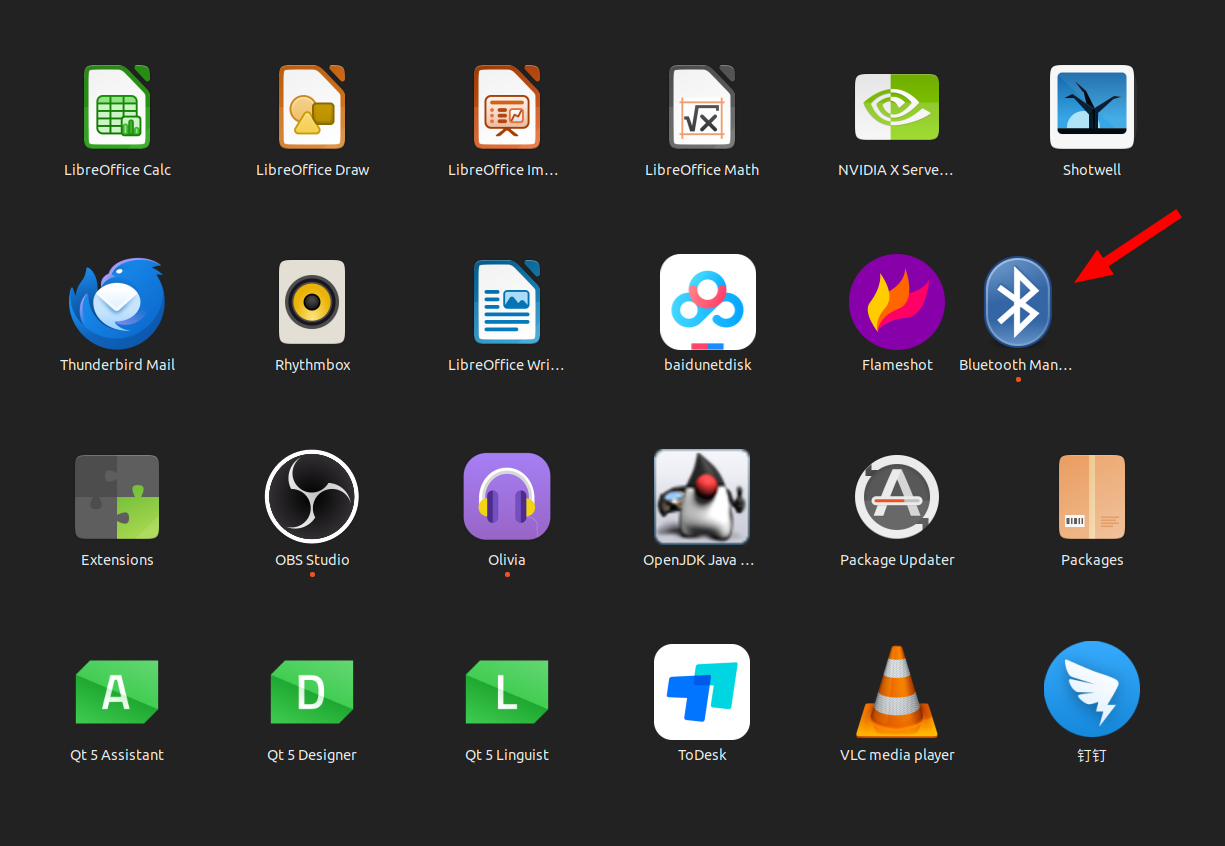Click the "baidunetdisk" label text

coord(708,365)
